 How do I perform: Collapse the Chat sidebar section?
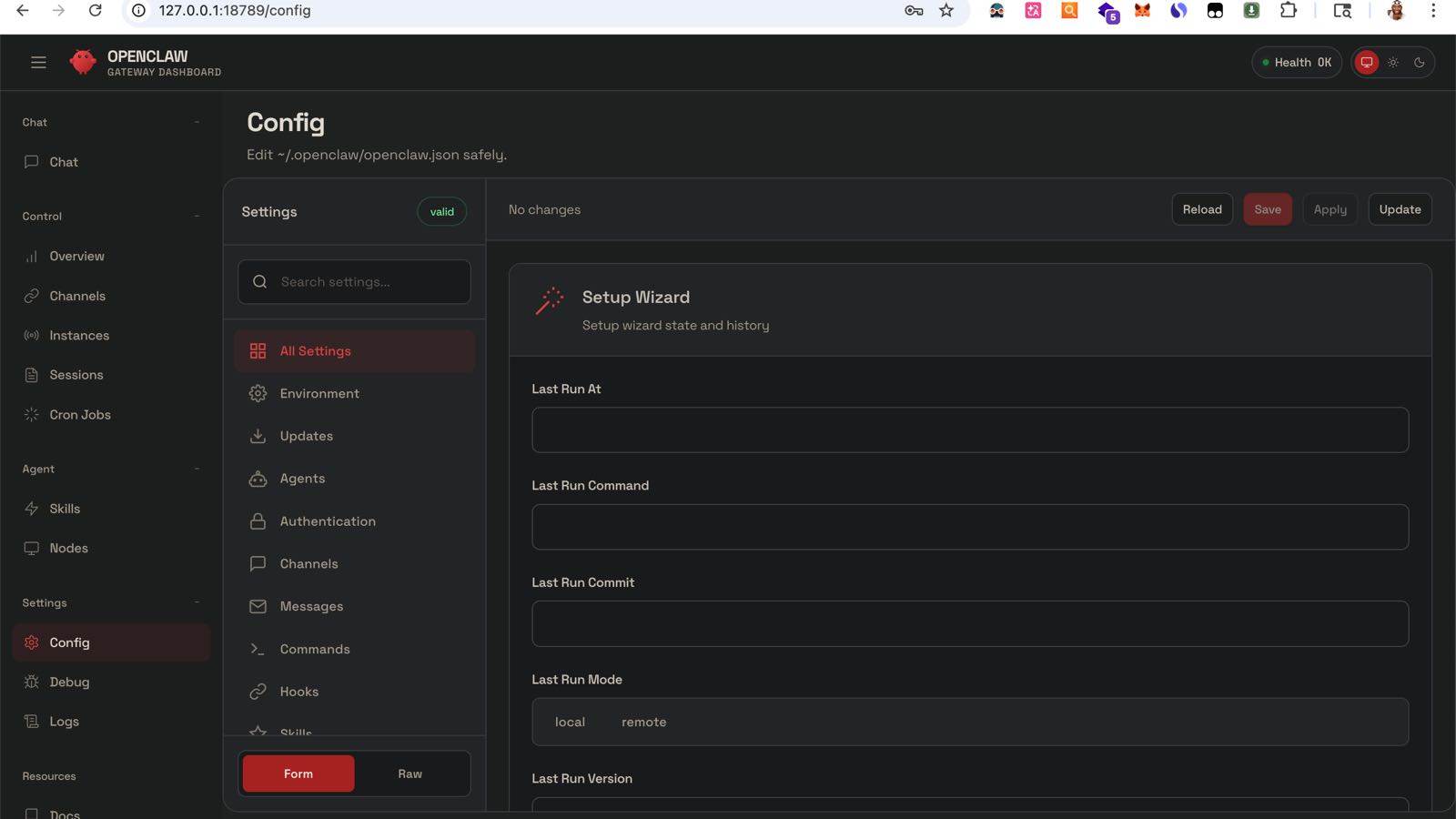pyautogui.click(x=197, y=122)
